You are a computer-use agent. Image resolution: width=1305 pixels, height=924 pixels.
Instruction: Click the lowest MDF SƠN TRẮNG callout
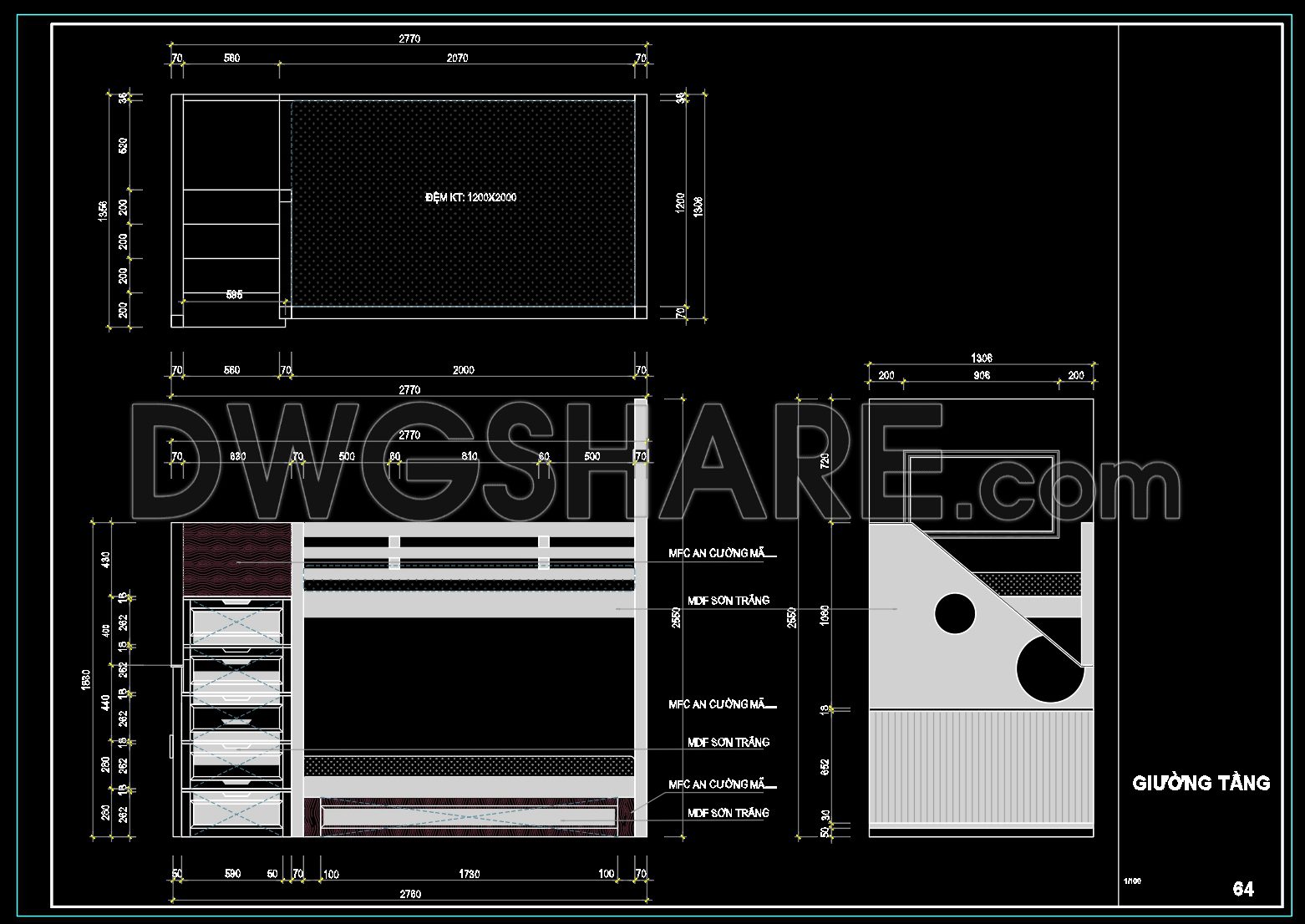click(x=727, y=812)
